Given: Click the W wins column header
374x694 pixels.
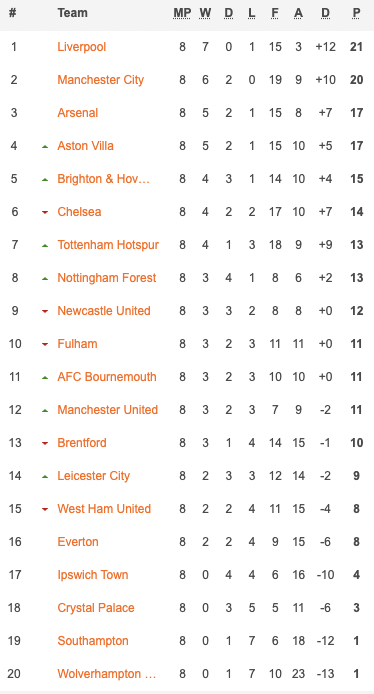Looking at the screenshot, I should (x=205, y=13).
